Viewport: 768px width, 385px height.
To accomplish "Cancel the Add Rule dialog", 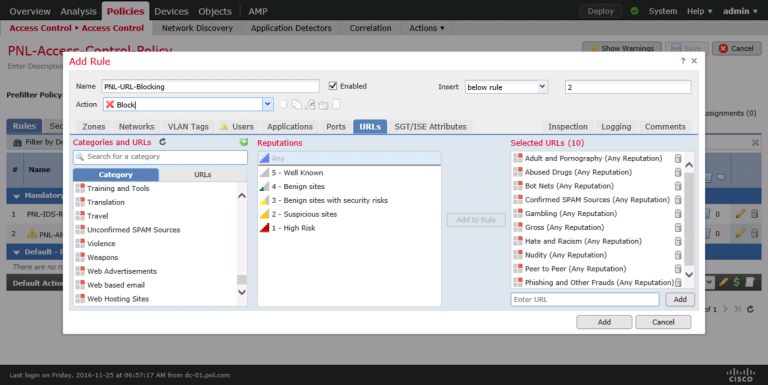I will click(663, 322).
